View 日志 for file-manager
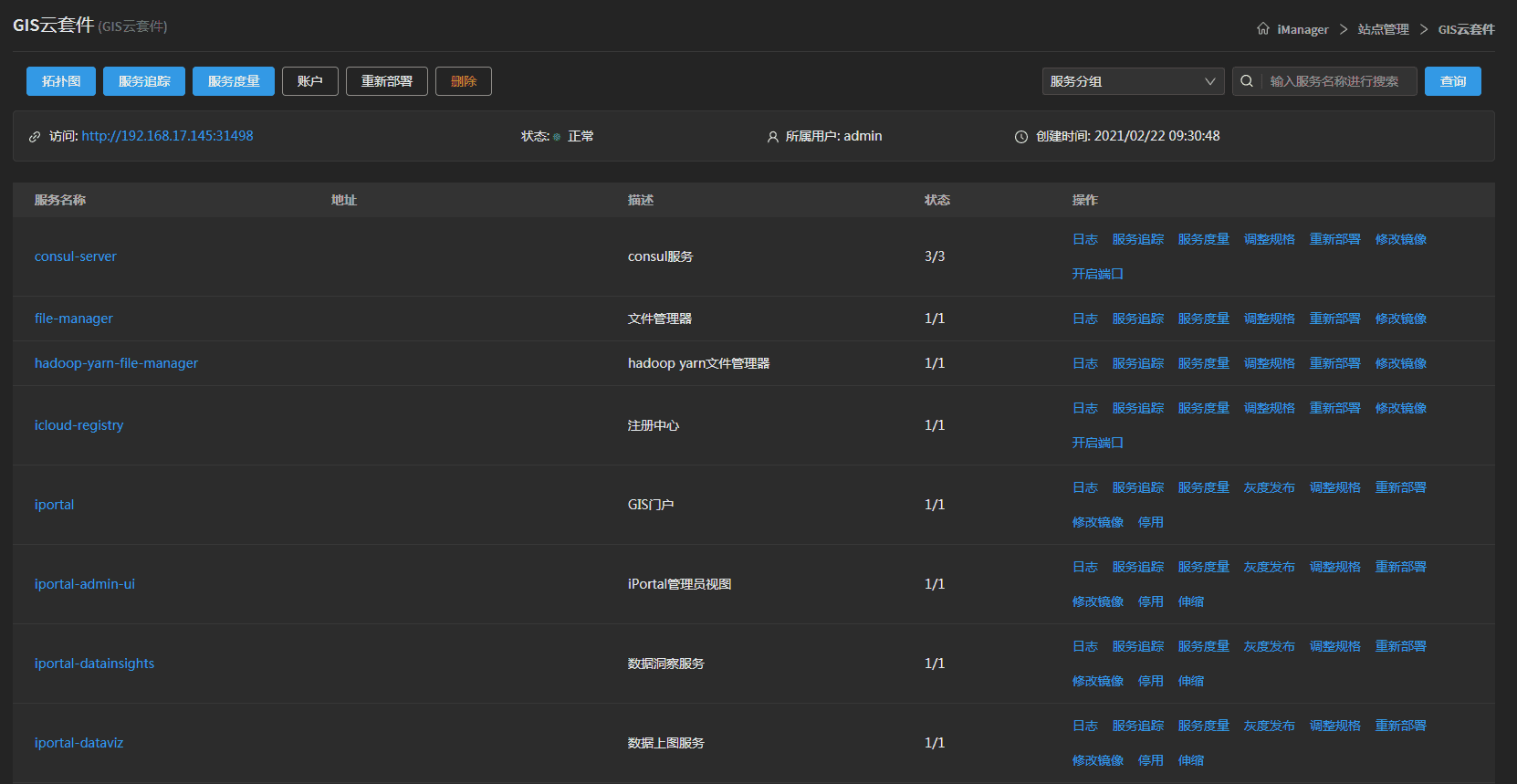The width and height of the screenshot is (1517, 784). [1084, 319]
